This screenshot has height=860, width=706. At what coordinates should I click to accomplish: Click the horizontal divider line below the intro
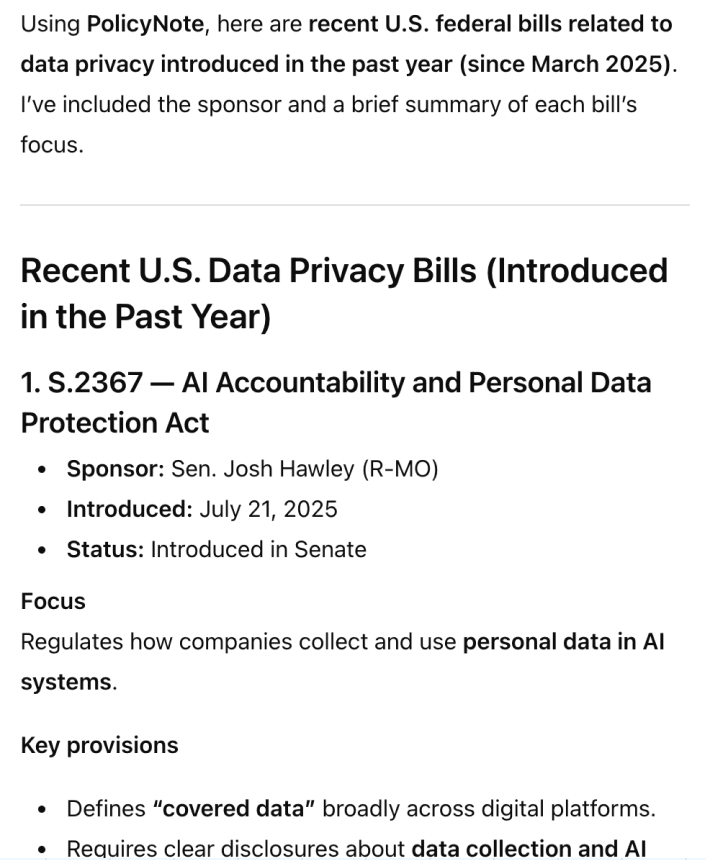(x=354, y=205)
